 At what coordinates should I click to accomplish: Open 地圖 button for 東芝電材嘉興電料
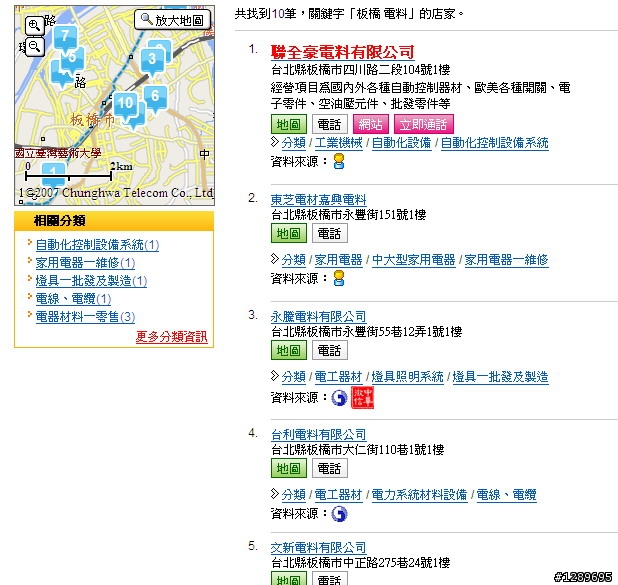tap(289, 233)
